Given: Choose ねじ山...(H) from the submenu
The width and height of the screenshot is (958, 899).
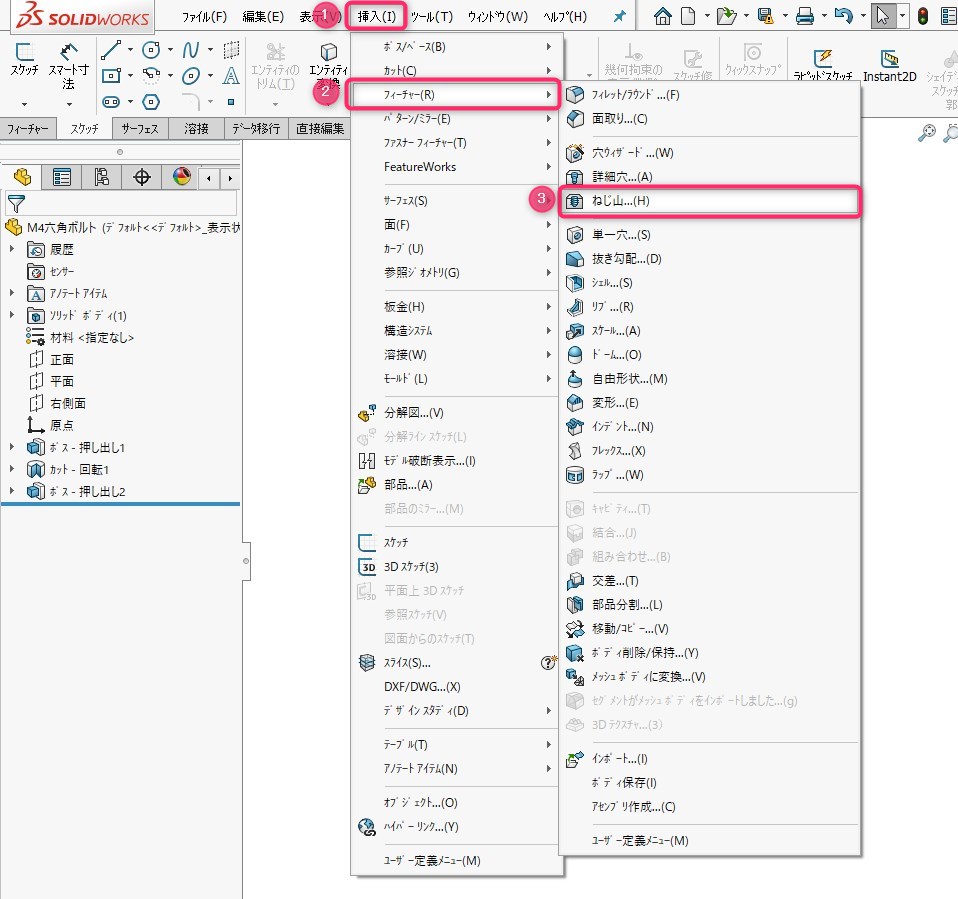Looking at the screenshot, I should coord(620,201).
